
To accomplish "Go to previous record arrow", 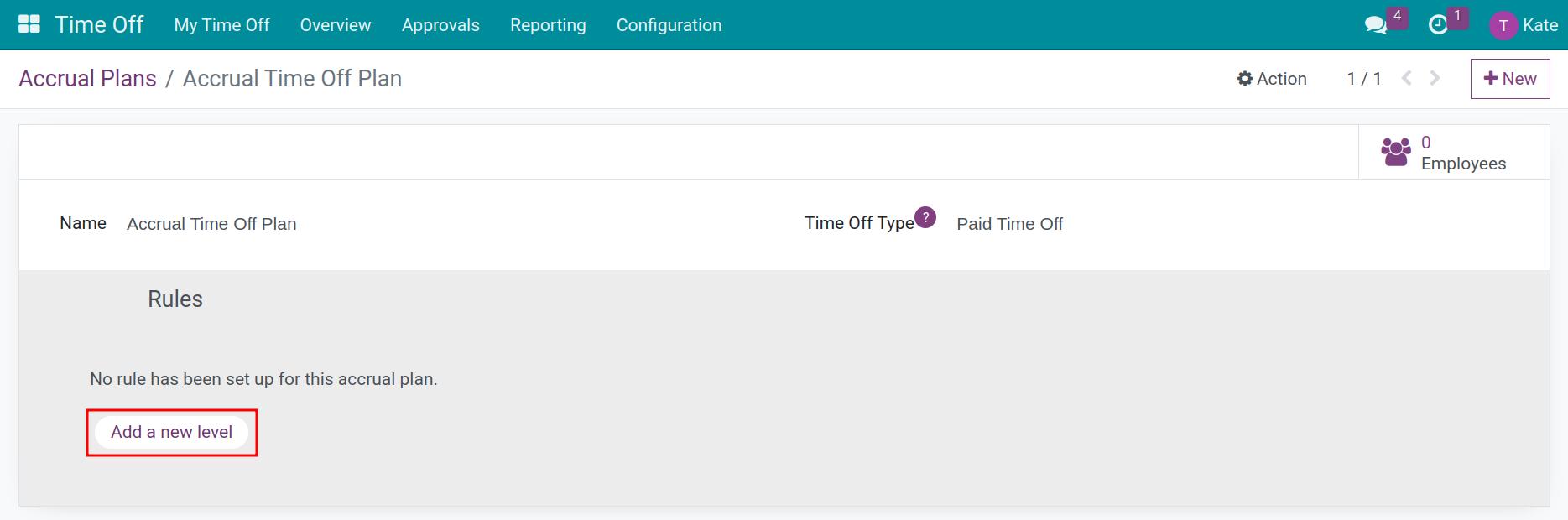I will click(x=1407, y=78).
